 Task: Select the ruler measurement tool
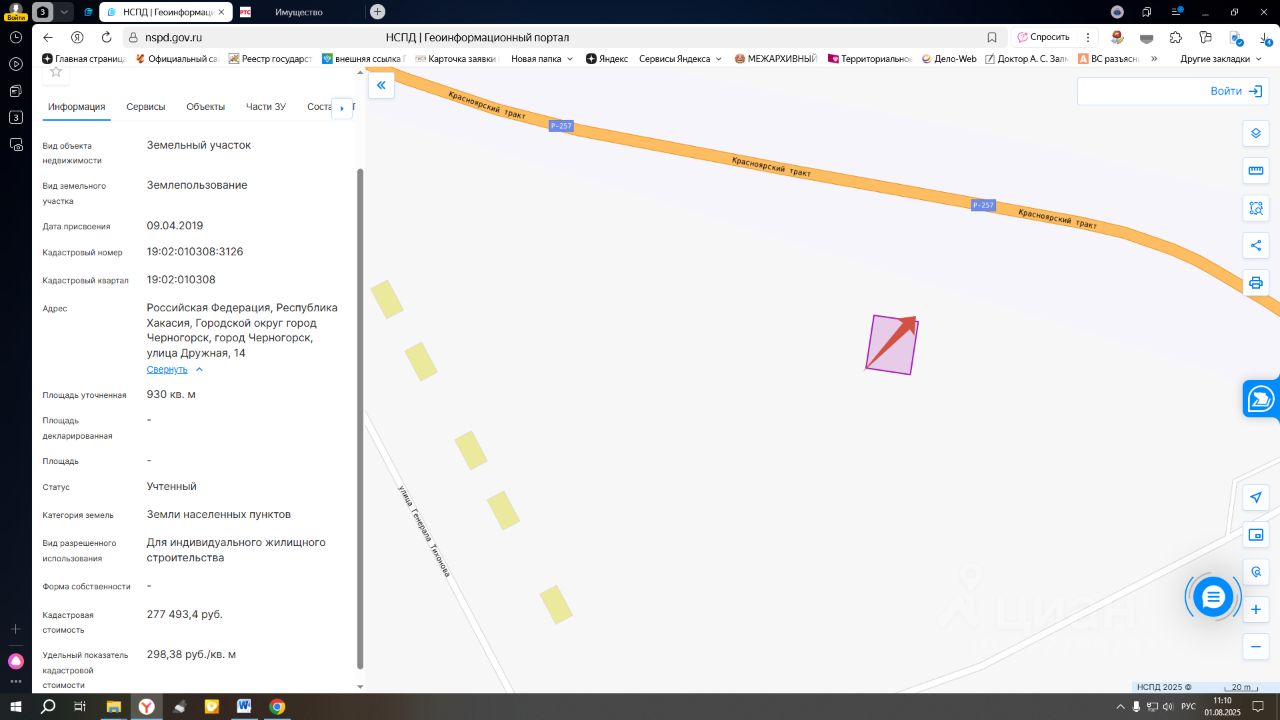[x=1256, y=171]
